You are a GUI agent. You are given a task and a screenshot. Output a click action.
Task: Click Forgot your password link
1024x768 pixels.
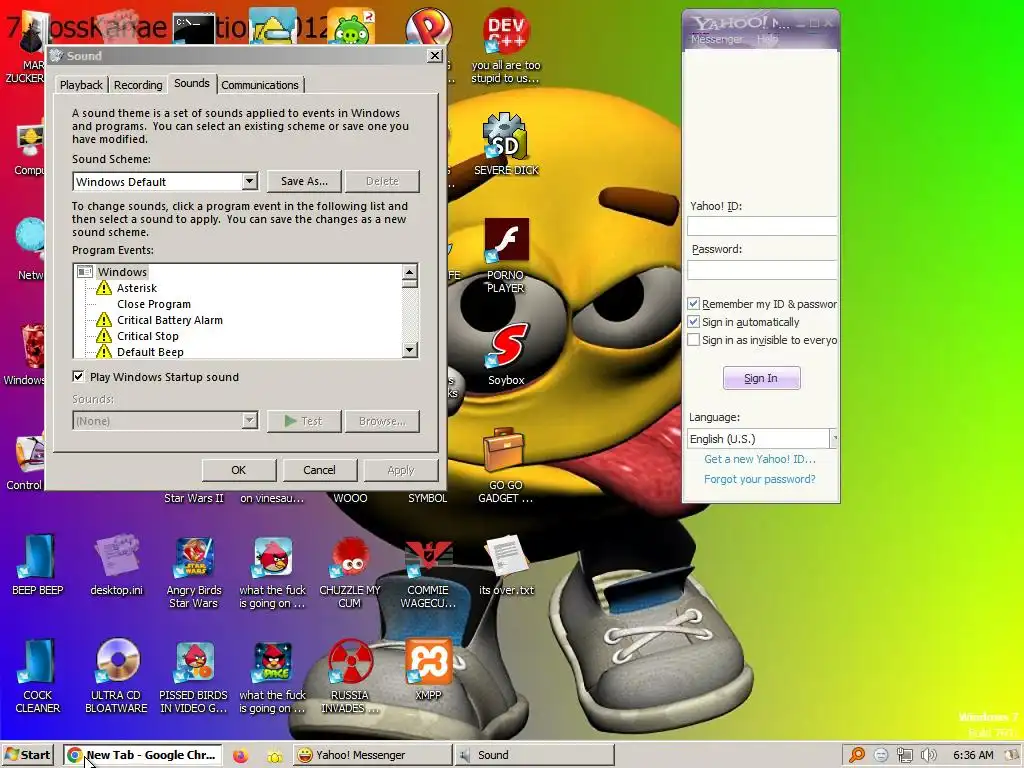(x=760, y=479)
